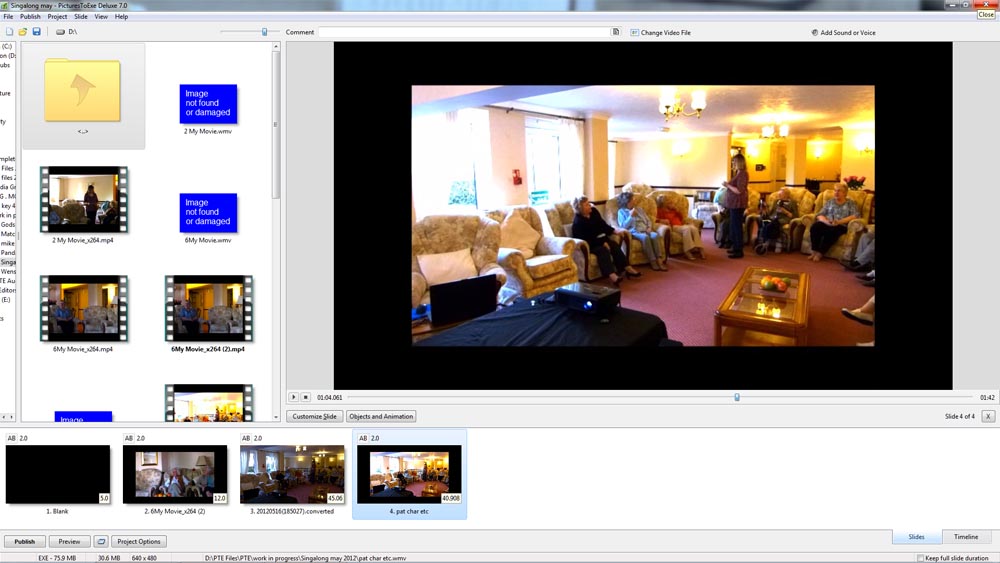This screenshot has height=563, width=1000.
Task: Click the file path in status bar
Action: point(305,558)
